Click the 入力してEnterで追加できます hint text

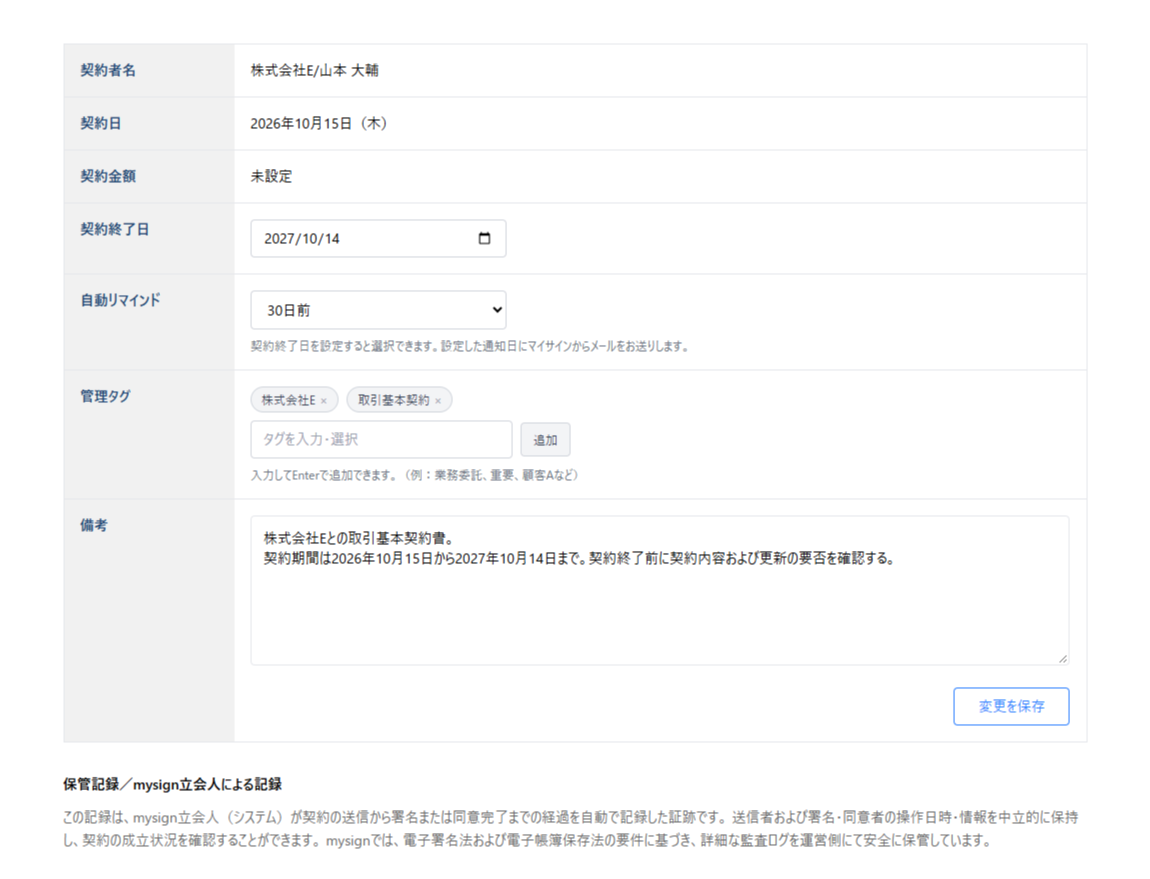pyautogui.click(x=415, y=475)
